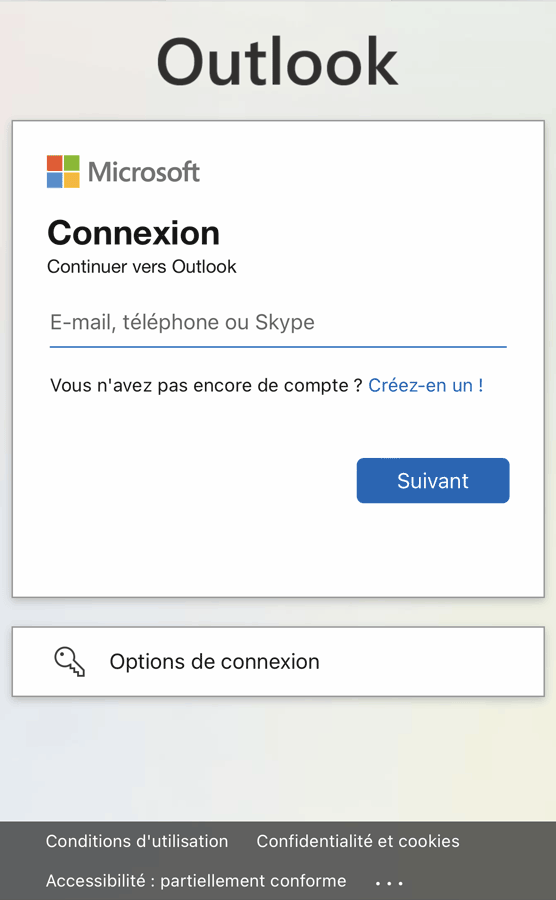Open the three-dots more footer options
556x900 pixels.
point(389,883)
